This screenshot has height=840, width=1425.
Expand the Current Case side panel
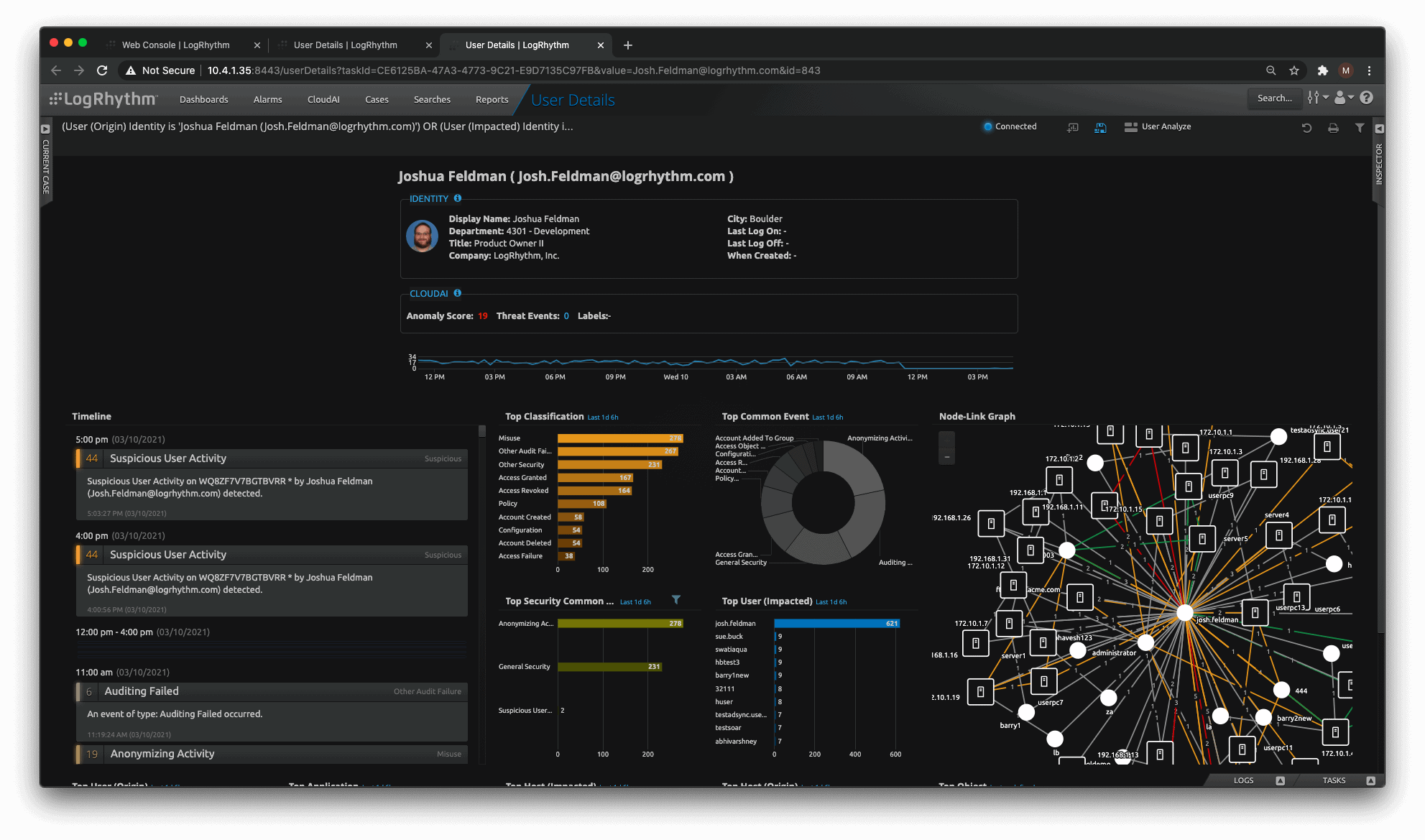[45, 129]
